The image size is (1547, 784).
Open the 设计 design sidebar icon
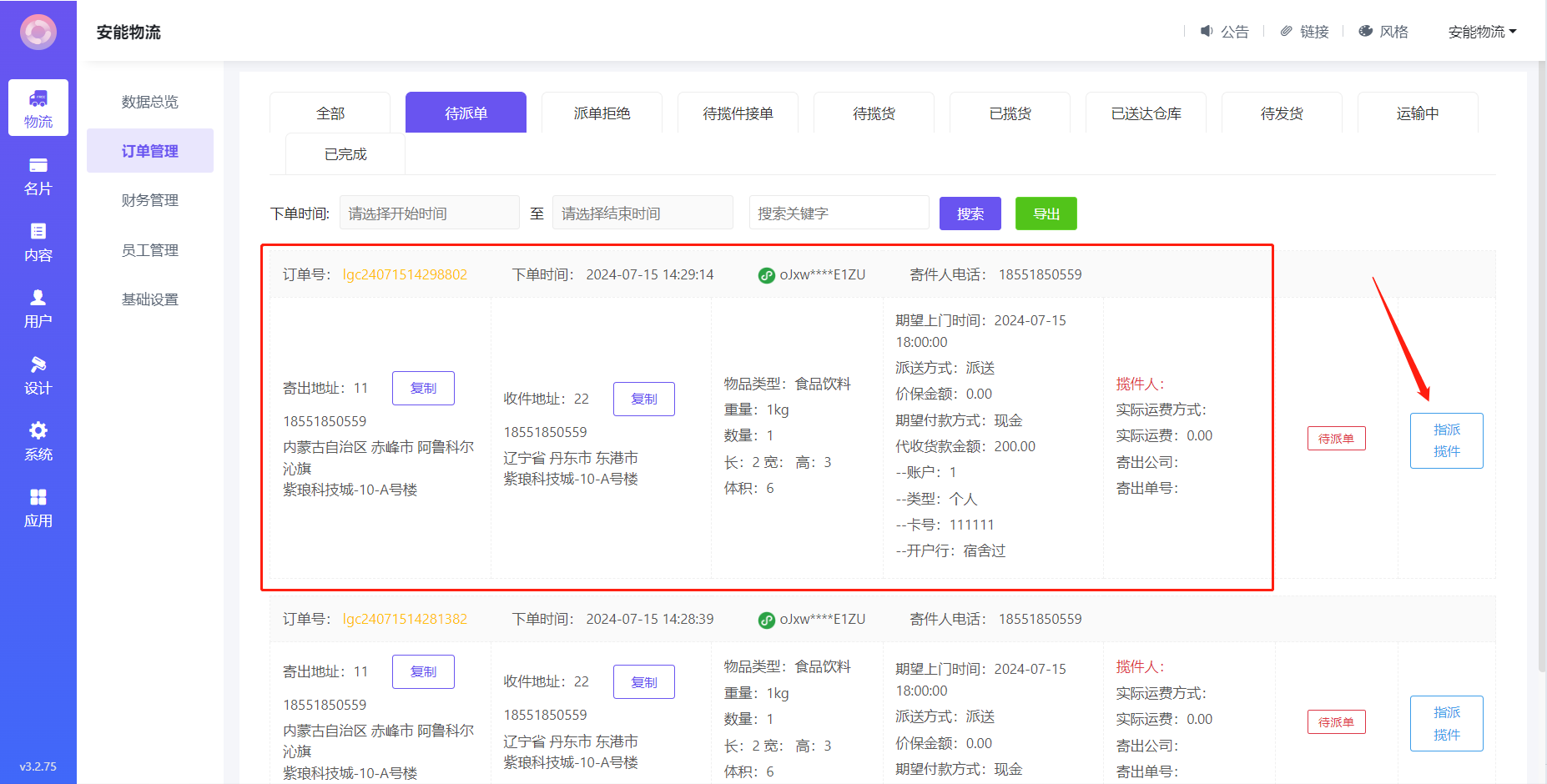coord(38,374)
